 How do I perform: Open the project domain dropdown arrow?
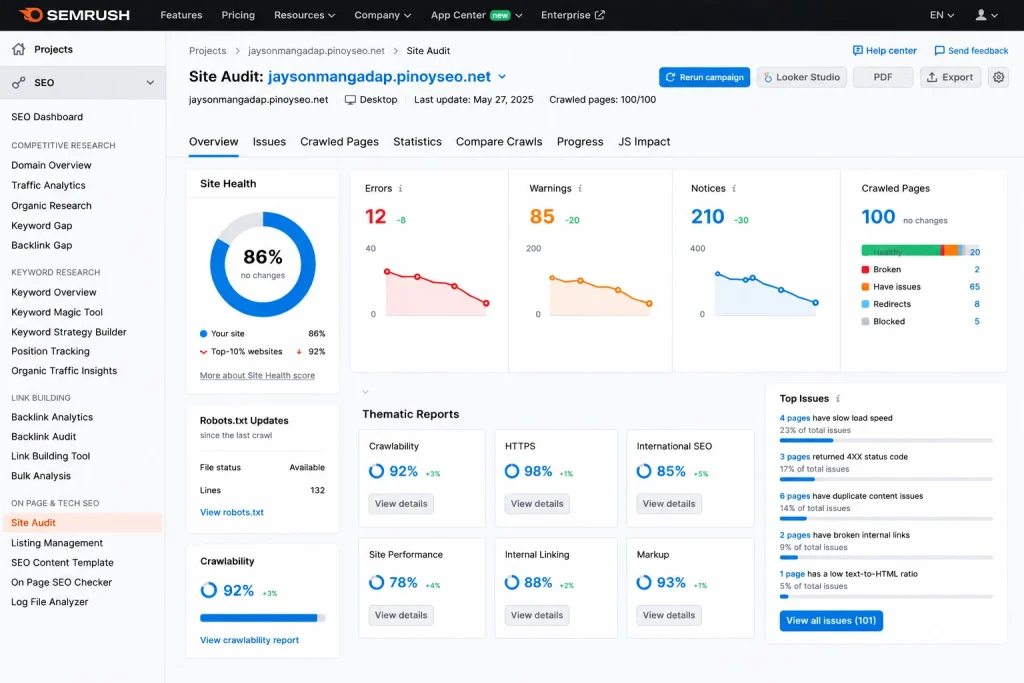(502, 76)
